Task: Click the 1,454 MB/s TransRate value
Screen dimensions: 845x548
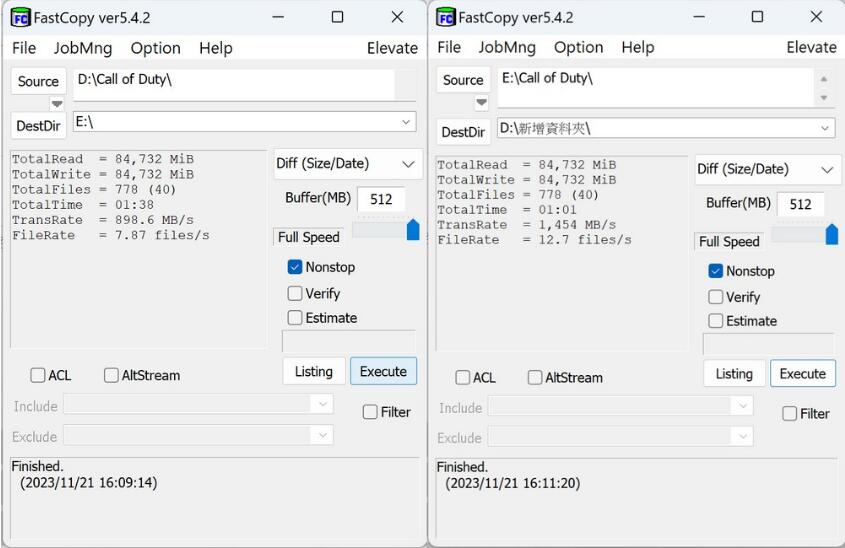Action: pyautogui.click(x=577, y=225)
